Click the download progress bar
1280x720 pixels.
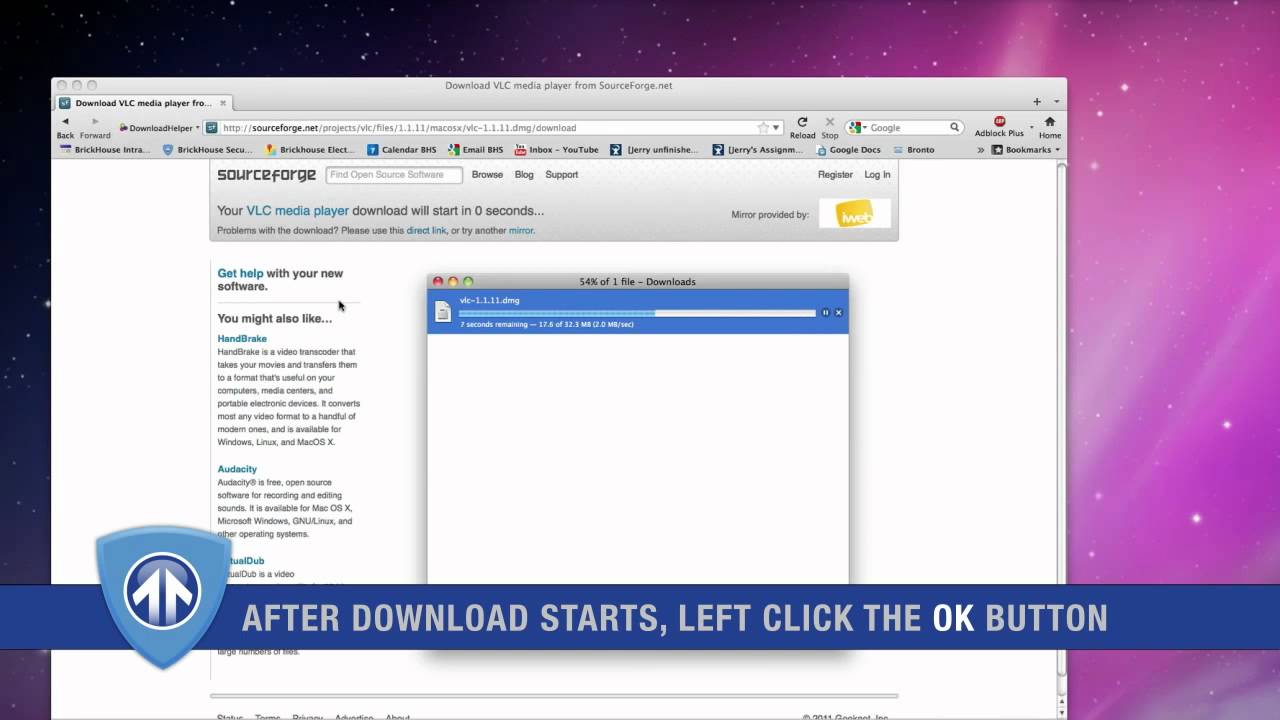click(x=637, y=313)
